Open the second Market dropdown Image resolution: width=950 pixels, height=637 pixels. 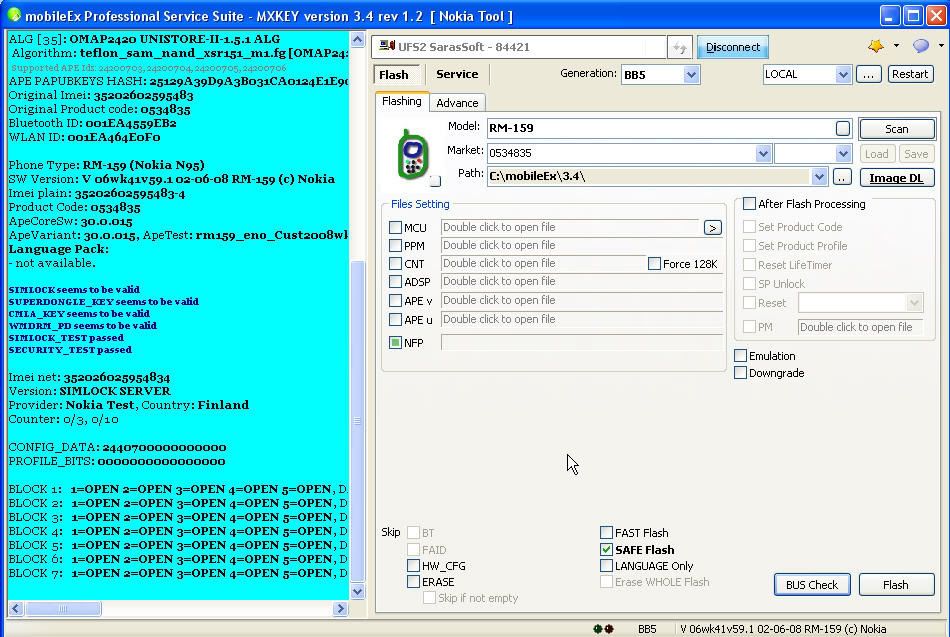pyautogui.click(x=843, y=153)
